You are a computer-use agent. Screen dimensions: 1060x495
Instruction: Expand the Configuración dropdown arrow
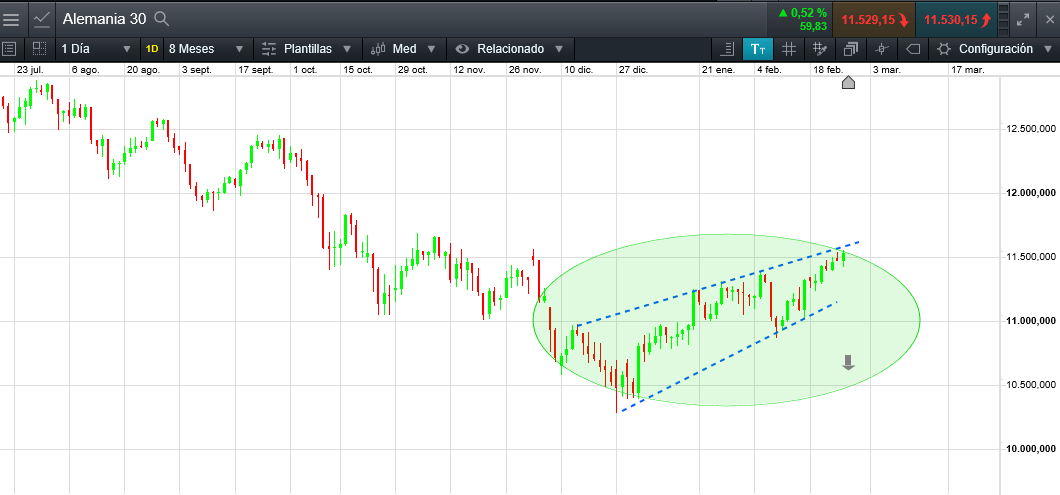point(1047,49)
